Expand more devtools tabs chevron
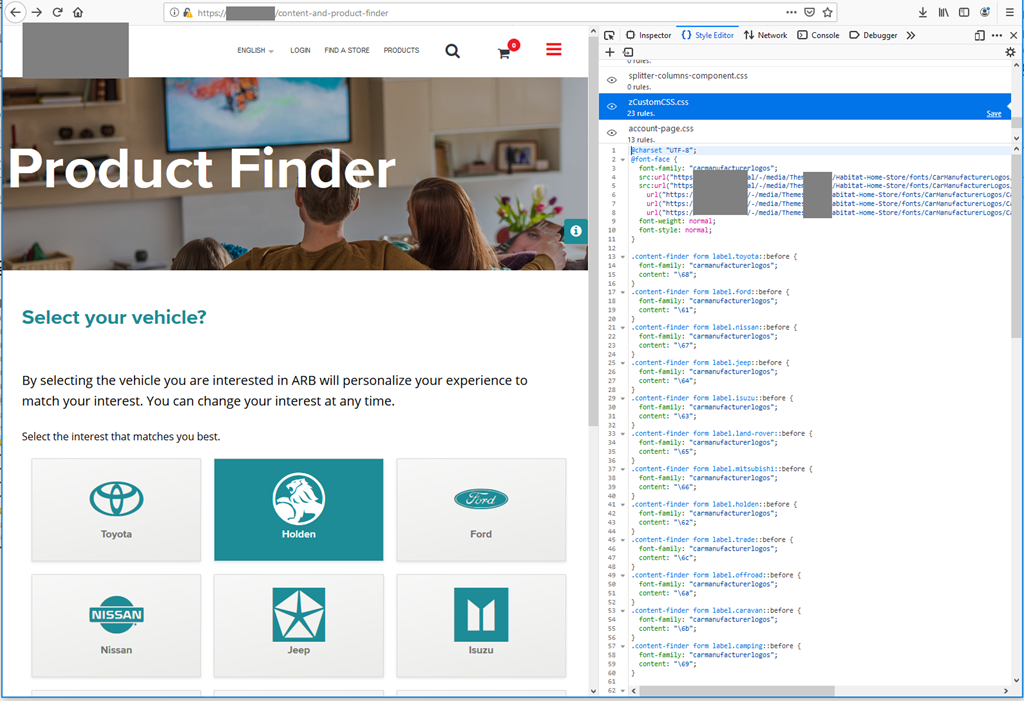Screen dimensions: 1024x701 910,35
